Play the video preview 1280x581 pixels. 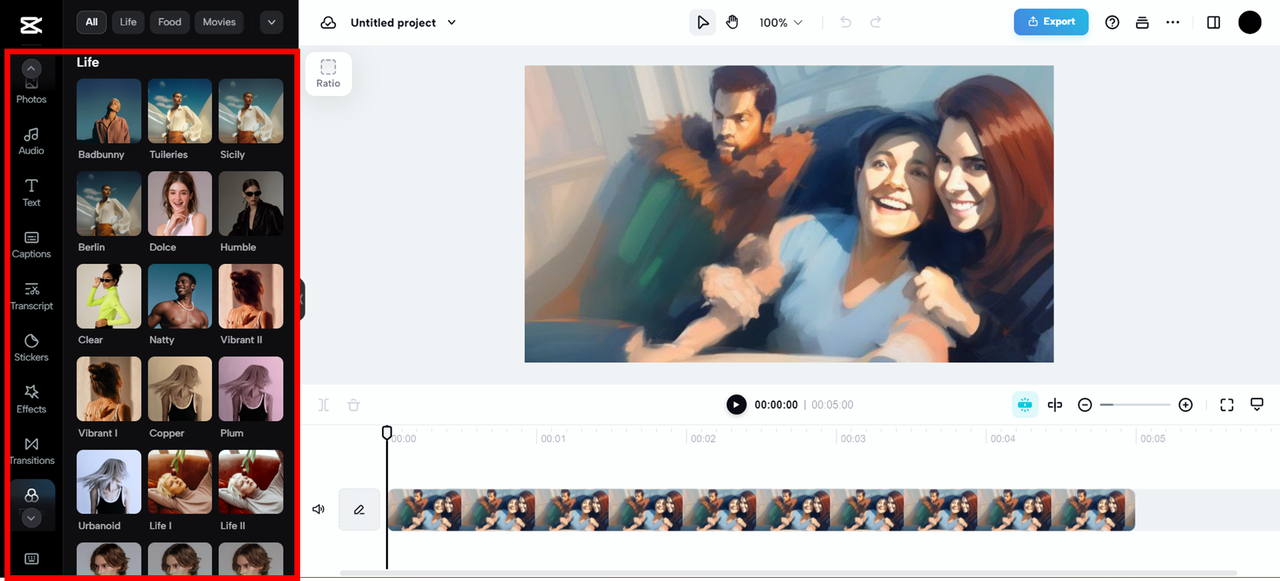736,405
